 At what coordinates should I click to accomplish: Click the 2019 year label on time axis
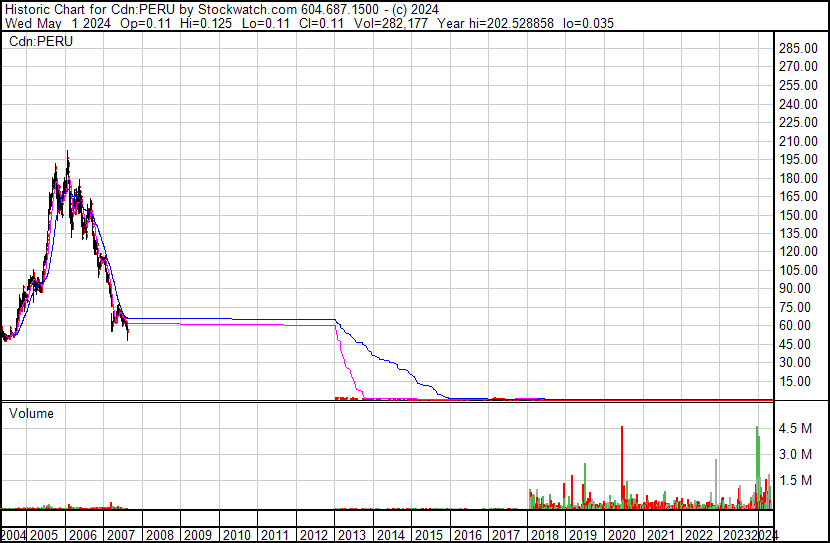(x=583, y=535)
